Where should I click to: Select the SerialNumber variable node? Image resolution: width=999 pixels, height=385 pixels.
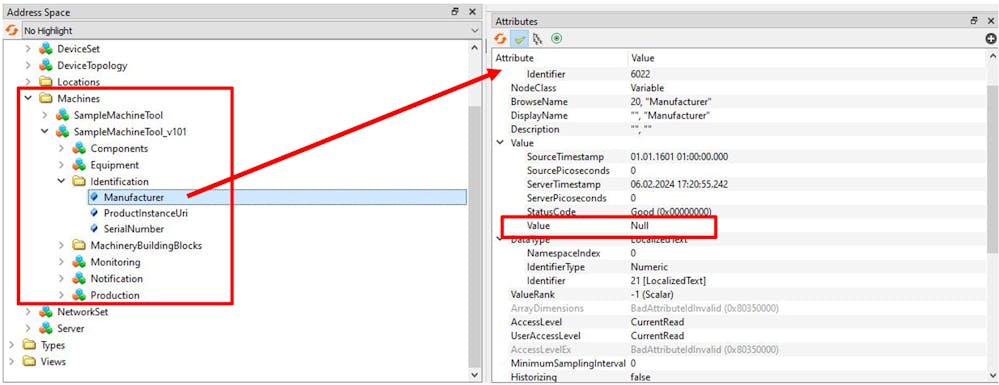tap(134, 228)
